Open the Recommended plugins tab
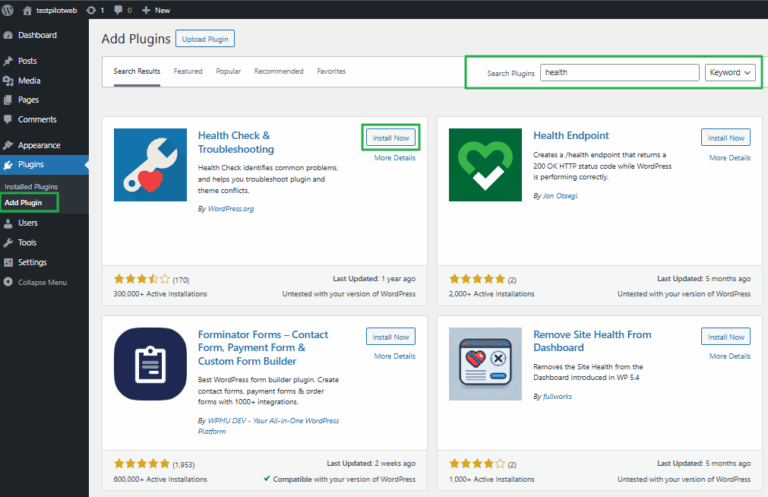The image size is (768, 497). coord(279,72)
